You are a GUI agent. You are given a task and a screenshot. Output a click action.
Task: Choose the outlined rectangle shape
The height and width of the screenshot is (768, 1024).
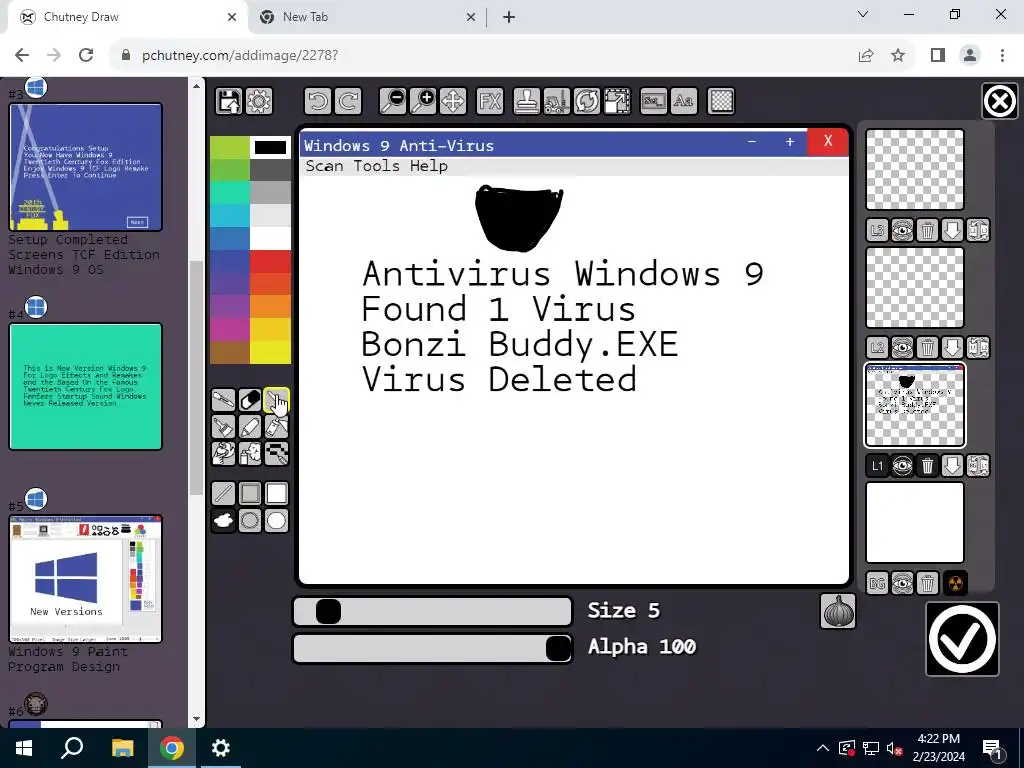coord(250,494)
